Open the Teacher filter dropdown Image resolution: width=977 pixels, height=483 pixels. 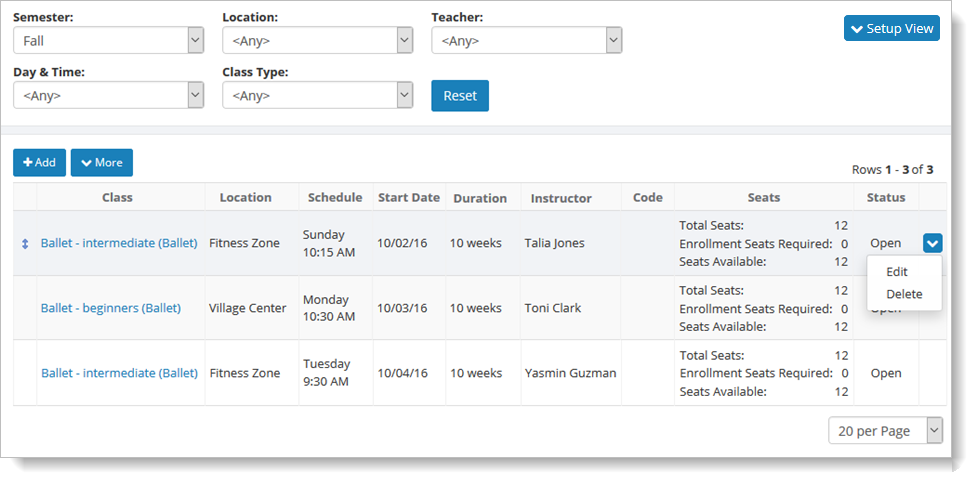pos(526,41)
